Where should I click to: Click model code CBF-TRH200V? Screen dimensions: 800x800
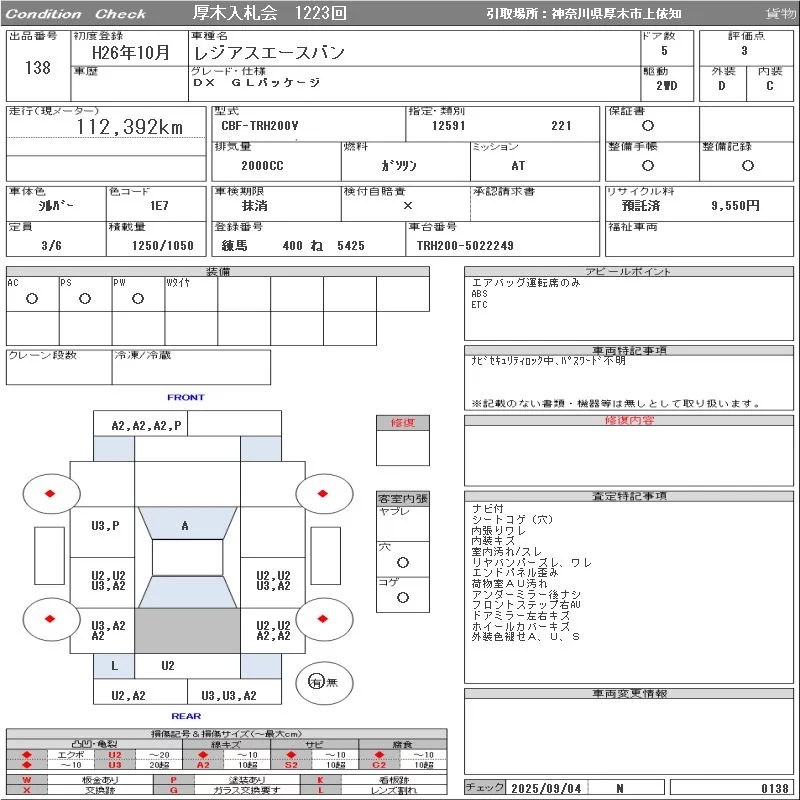point(260,126)
